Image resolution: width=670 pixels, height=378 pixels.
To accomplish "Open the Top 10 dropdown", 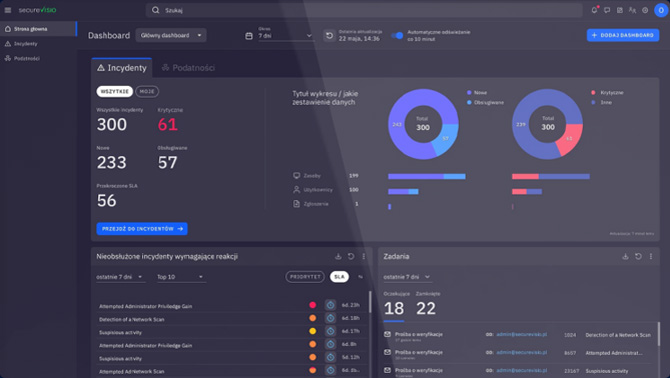I will 181,277.
